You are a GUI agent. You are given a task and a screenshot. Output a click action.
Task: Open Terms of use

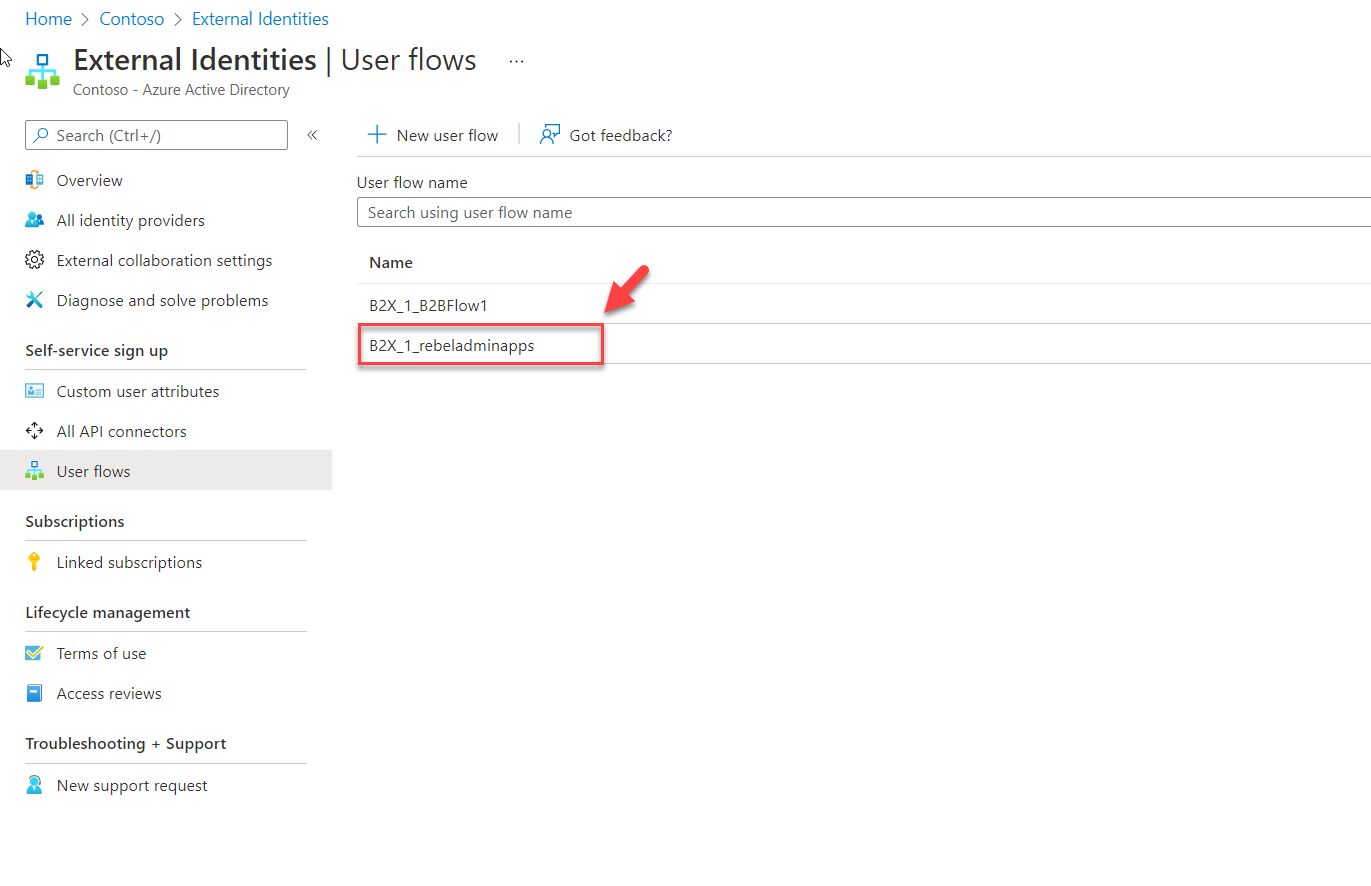coord(102,653)
